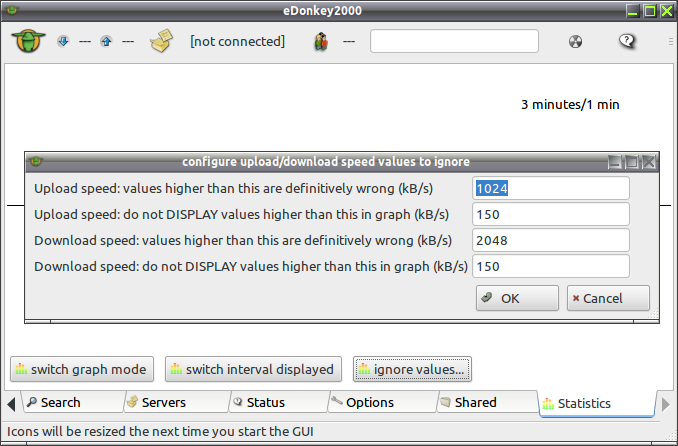Open the Status tab
This screenshot has width=678, height=446.
click(278, 402)
